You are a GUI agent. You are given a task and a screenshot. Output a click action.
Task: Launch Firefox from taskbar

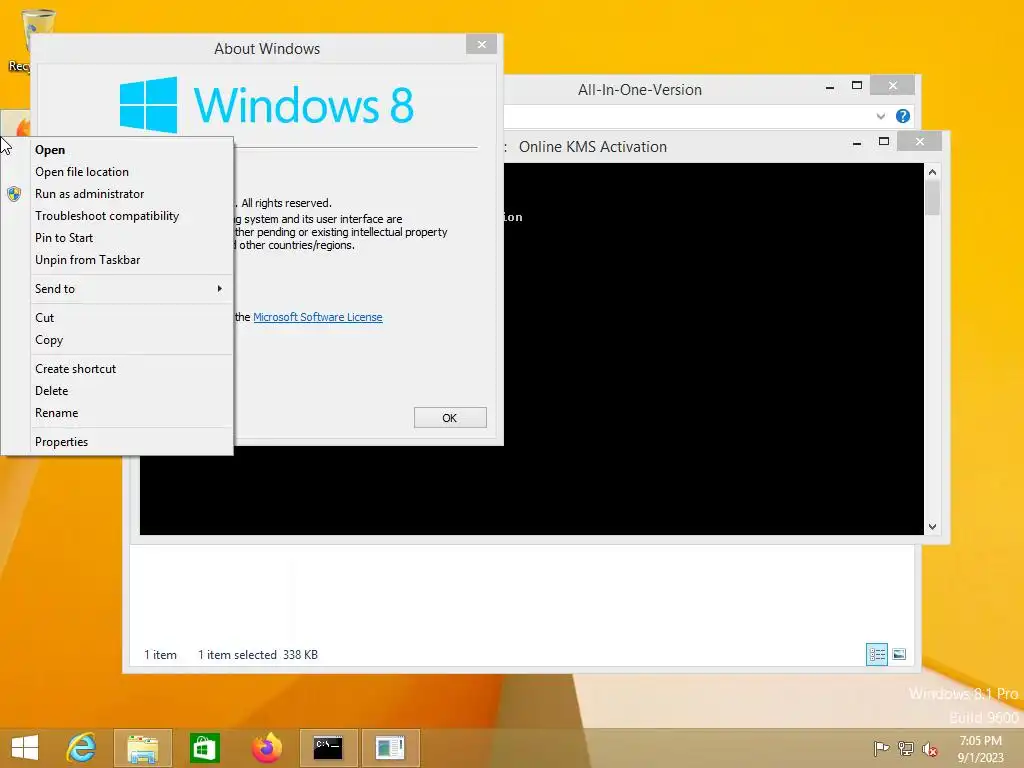(x=266, y=747)
